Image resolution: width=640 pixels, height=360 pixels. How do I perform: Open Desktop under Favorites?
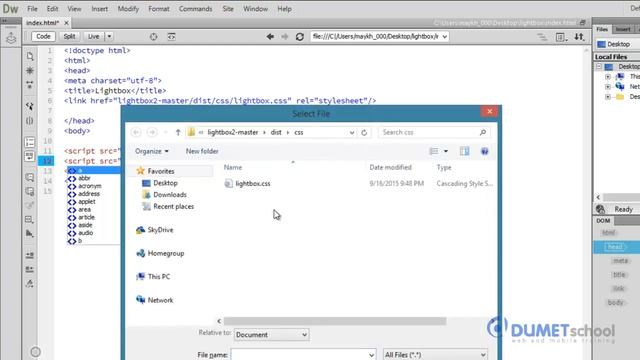(x=165, y=183)
